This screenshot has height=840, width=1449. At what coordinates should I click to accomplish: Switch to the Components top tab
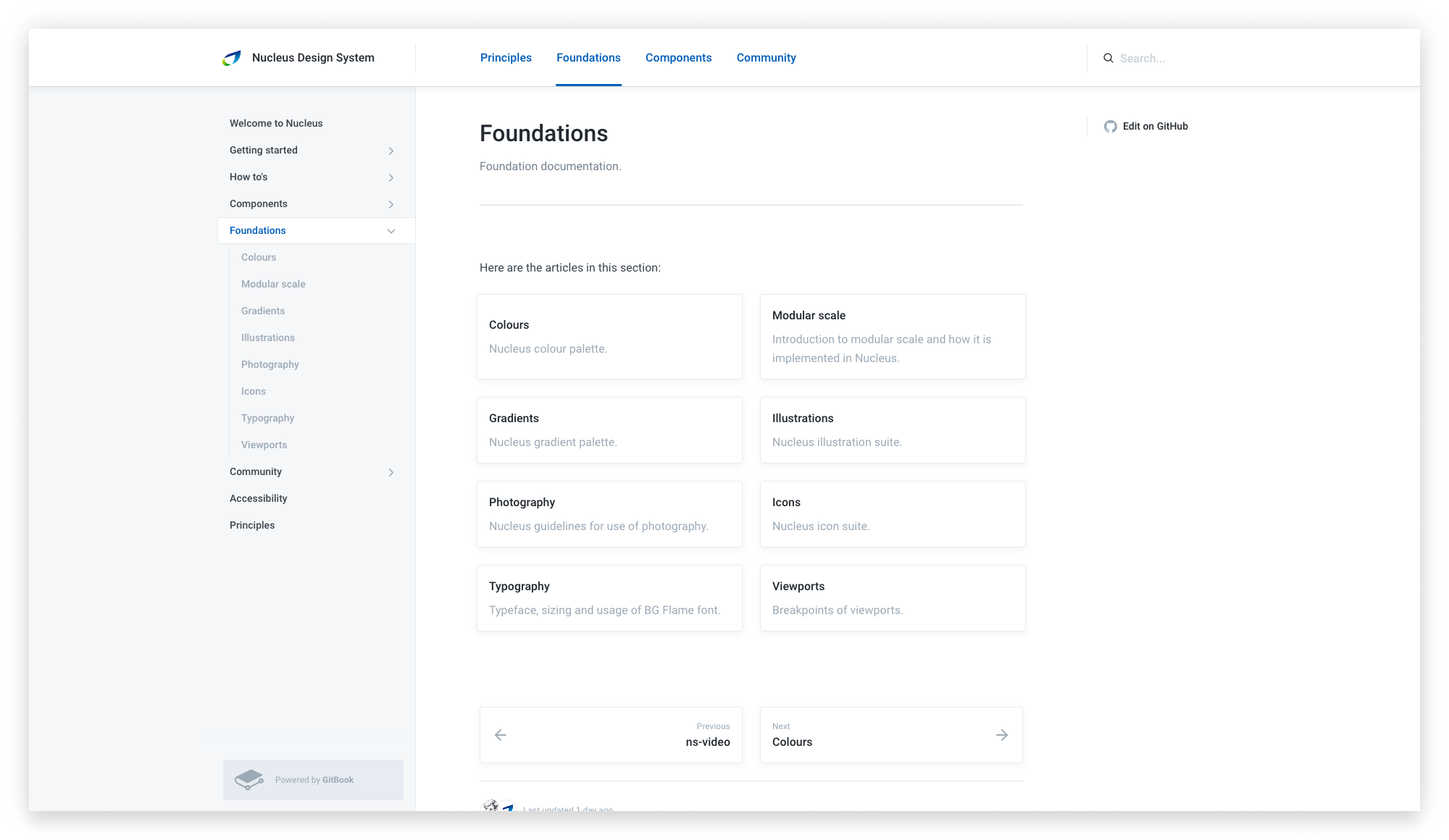pos(678,58)
